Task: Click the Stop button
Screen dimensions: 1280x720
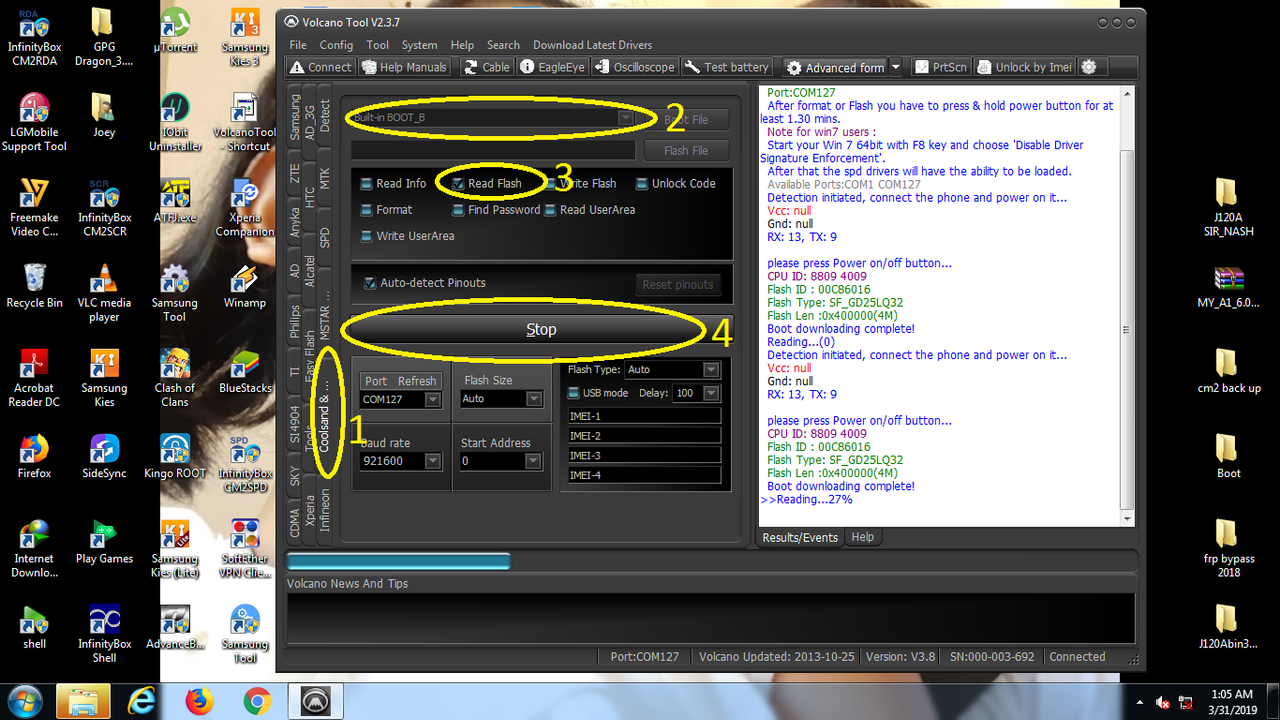Action: (541, 330)
